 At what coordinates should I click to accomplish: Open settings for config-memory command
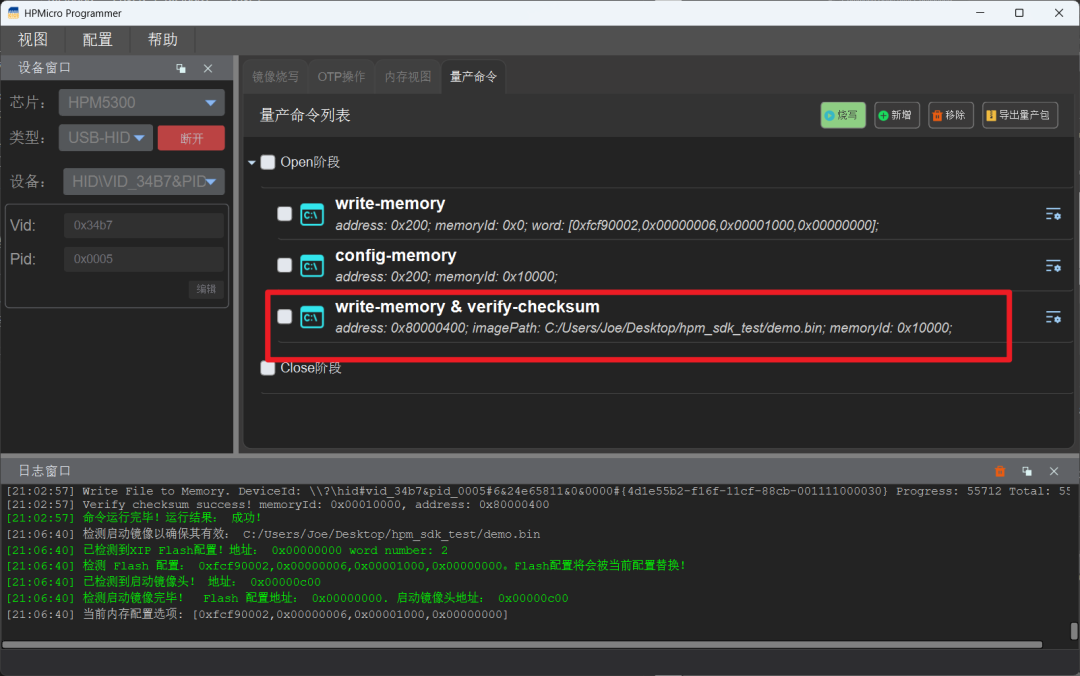tap(1052, 266)
